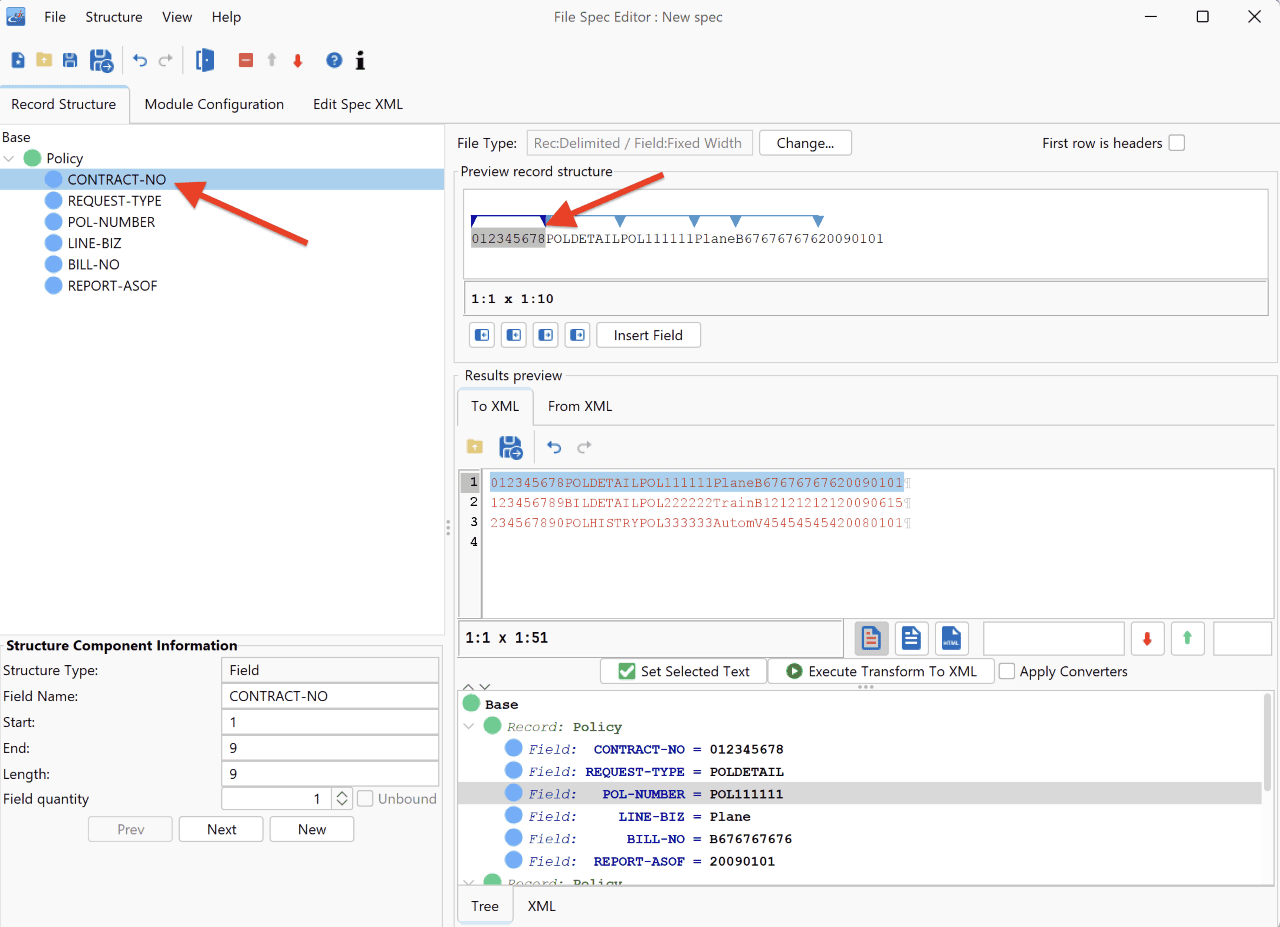Viewport: 1280px width, 927px height.
Task: Select the red-lined document view icon
Action: coord(871,638)
